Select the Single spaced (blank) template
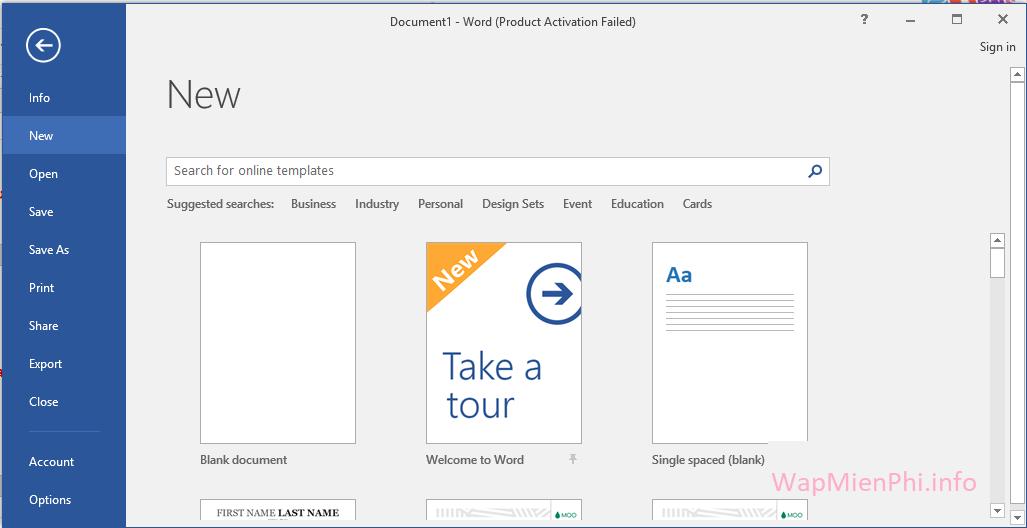Image resolution: width=1027 pixels, height=528 pixels. tap(730, 343)
